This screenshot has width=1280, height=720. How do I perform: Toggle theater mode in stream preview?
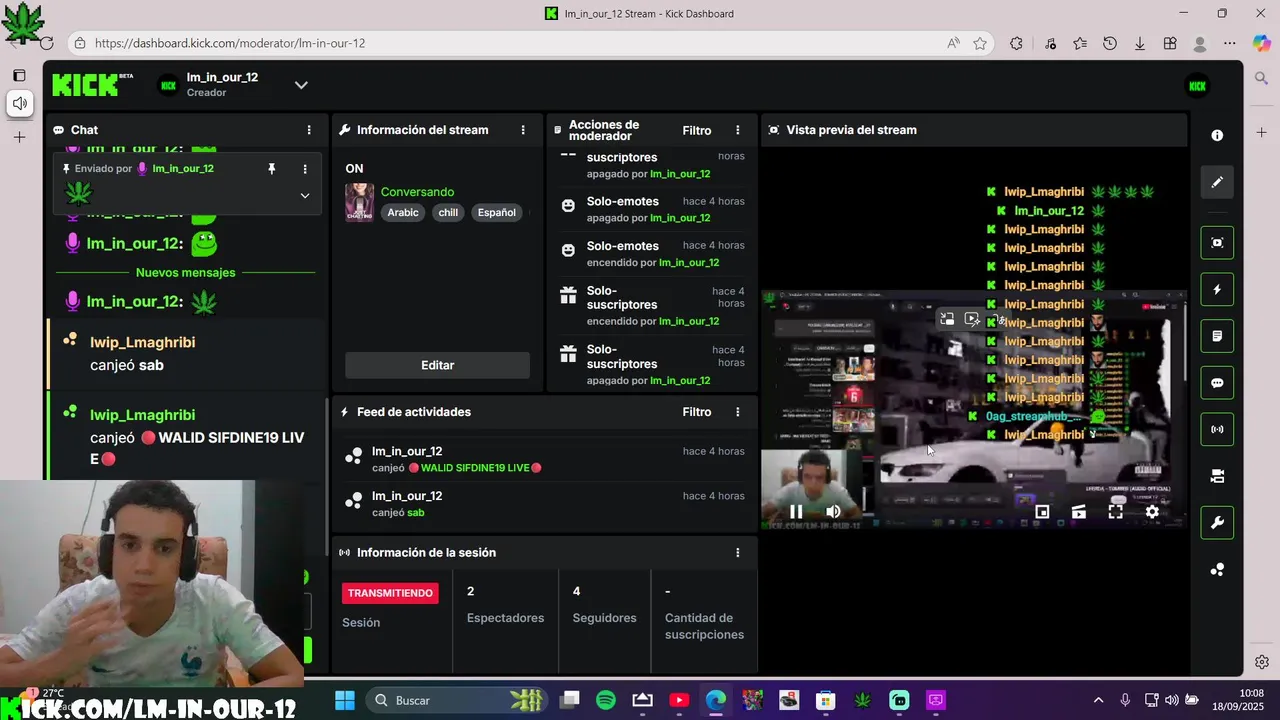[x=1079, y=512]
